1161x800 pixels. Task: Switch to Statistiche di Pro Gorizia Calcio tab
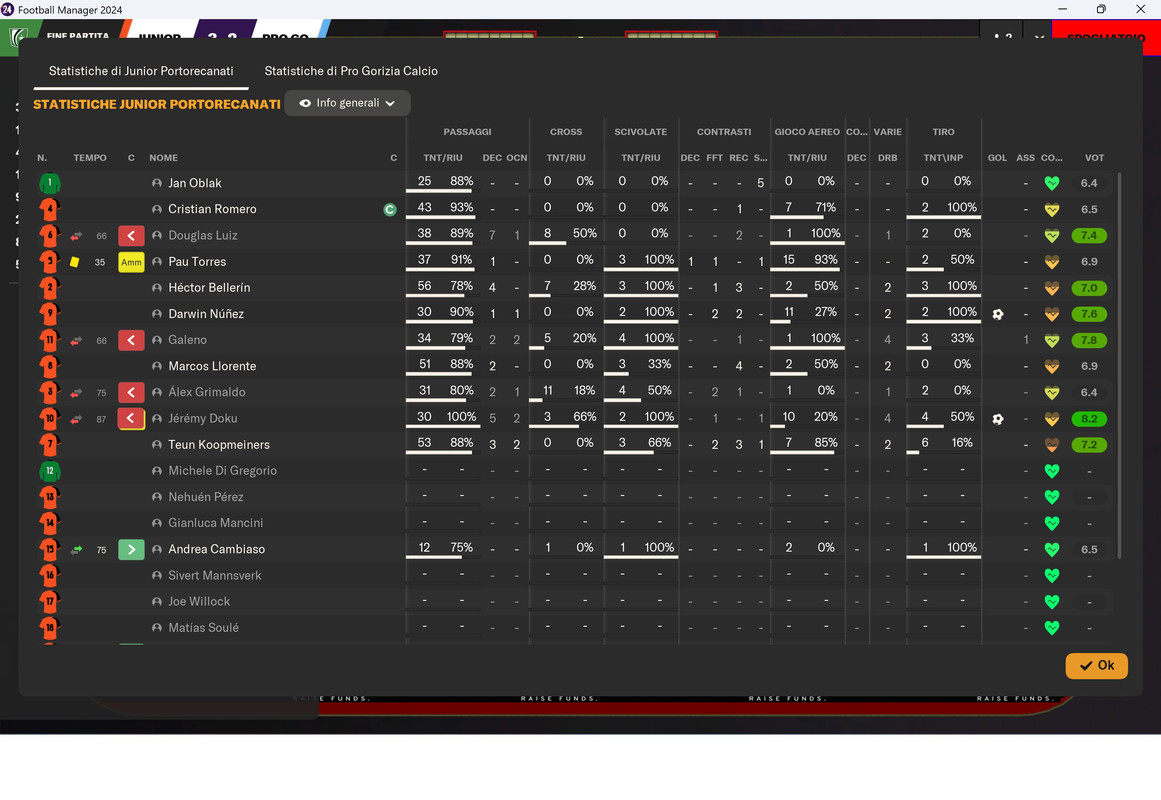[x=351, y=71]
